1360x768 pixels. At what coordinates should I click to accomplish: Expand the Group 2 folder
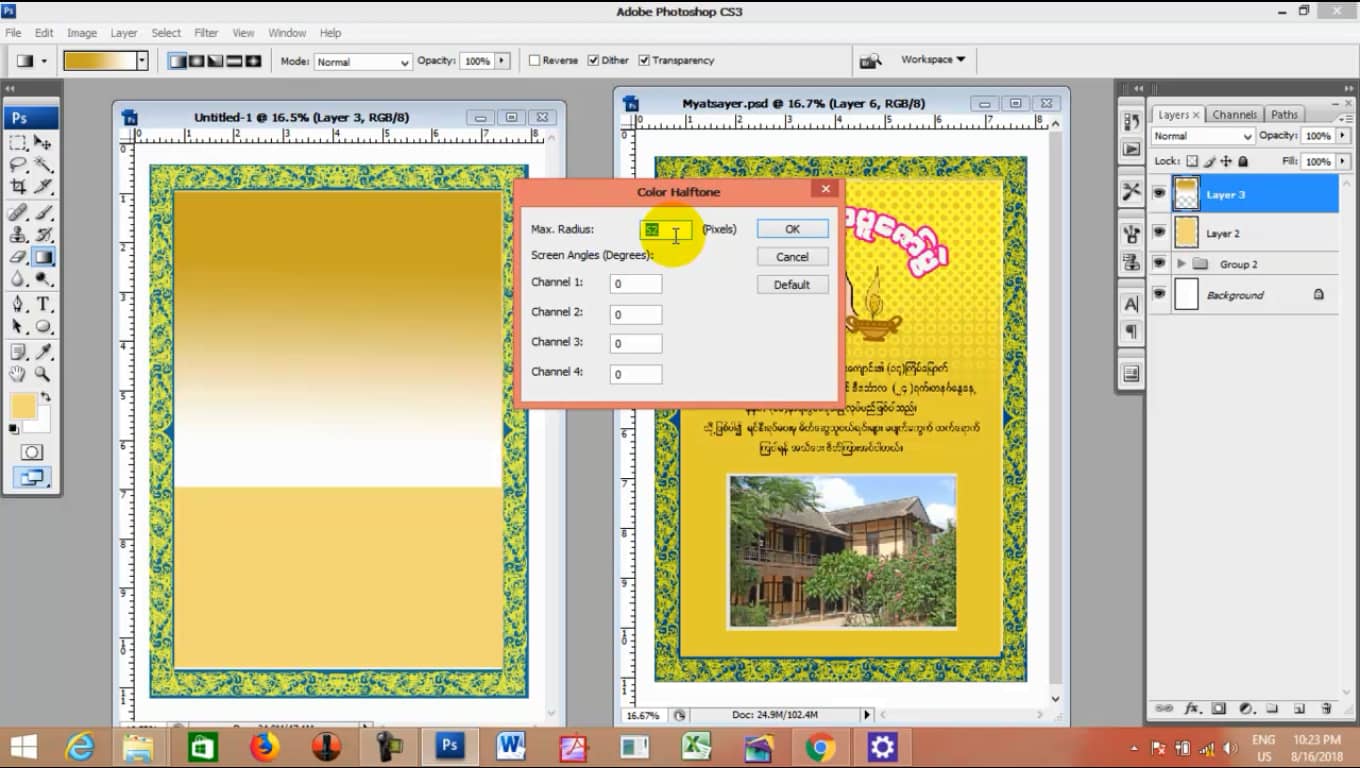[1181, 264]
